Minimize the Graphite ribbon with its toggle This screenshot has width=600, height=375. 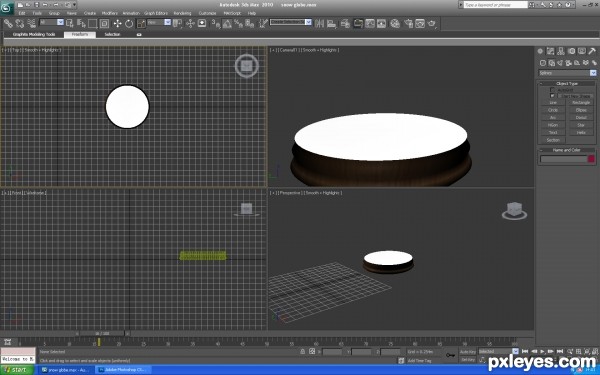[x=139, y=34]
